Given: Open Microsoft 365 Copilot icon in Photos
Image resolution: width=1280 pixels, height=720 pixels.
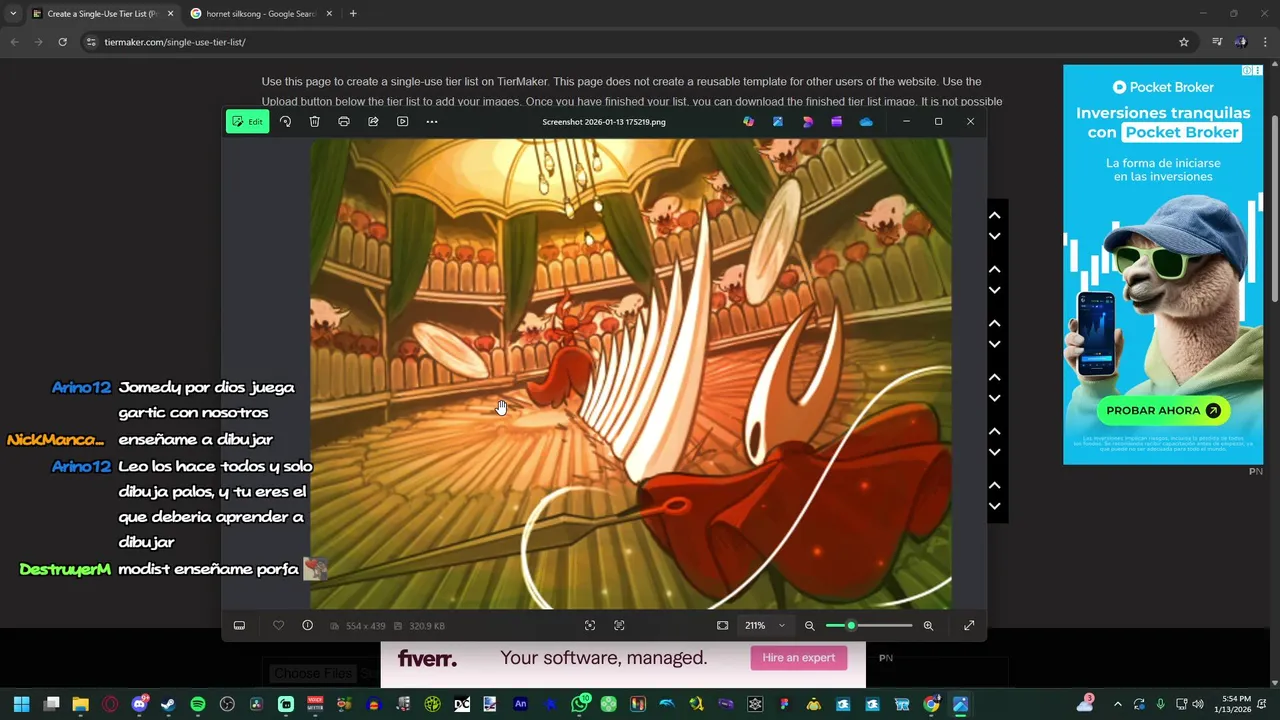Looking at the screenshot, I should (x=748, y=122).
